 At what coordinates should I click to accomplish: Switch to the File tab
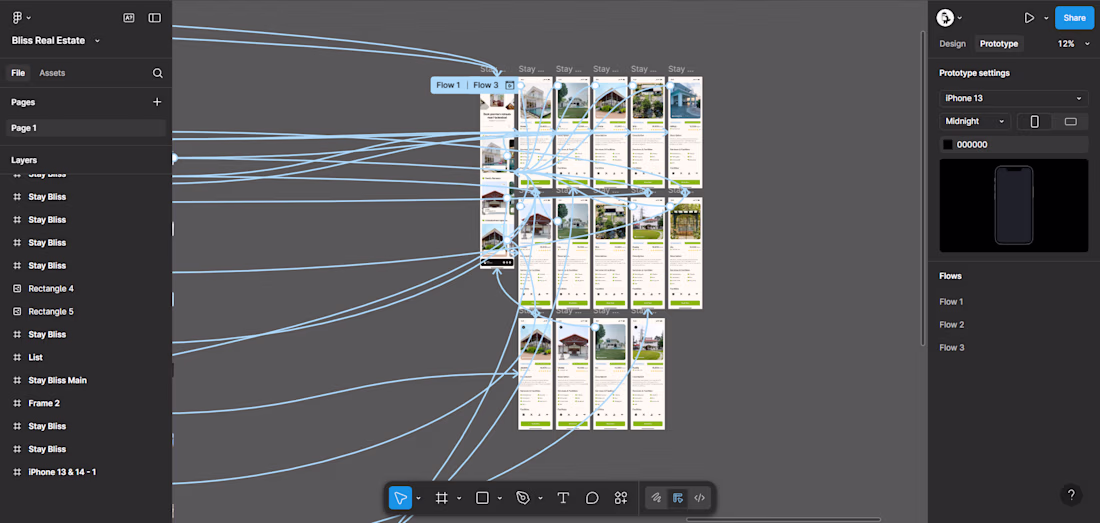tap(18, 73)
